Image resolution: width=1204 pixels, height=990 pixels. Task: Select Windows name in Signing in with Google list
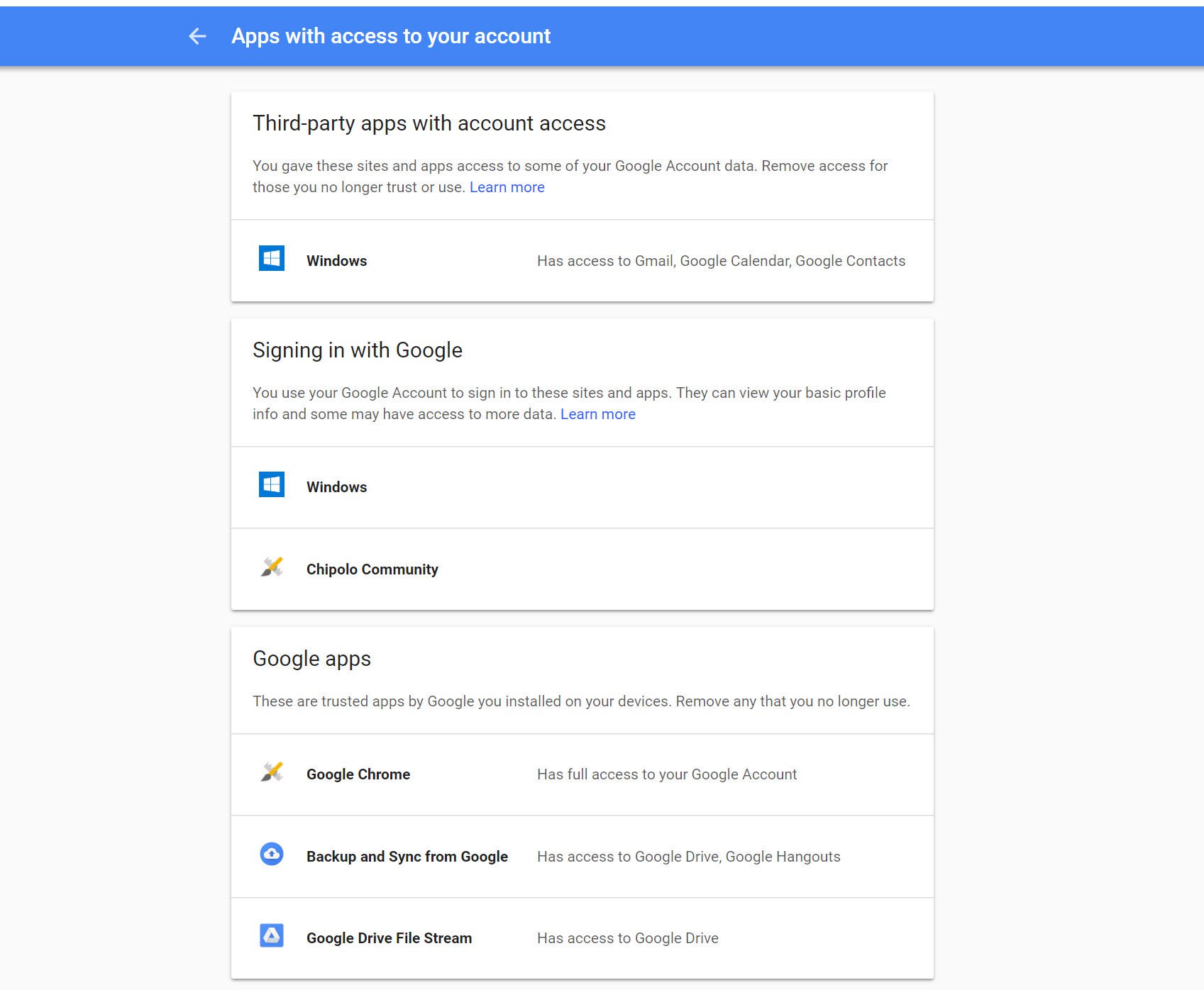[x=337, y=487]
